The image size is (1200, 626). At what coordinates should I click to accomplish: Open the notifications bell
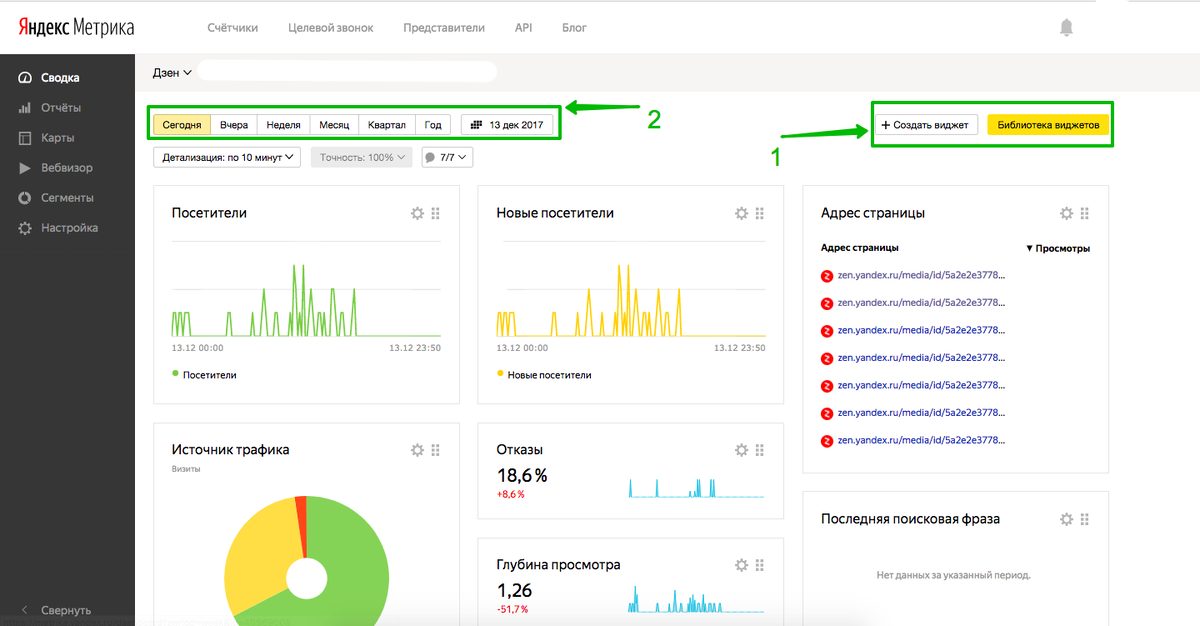click(x=1066, y=28)
